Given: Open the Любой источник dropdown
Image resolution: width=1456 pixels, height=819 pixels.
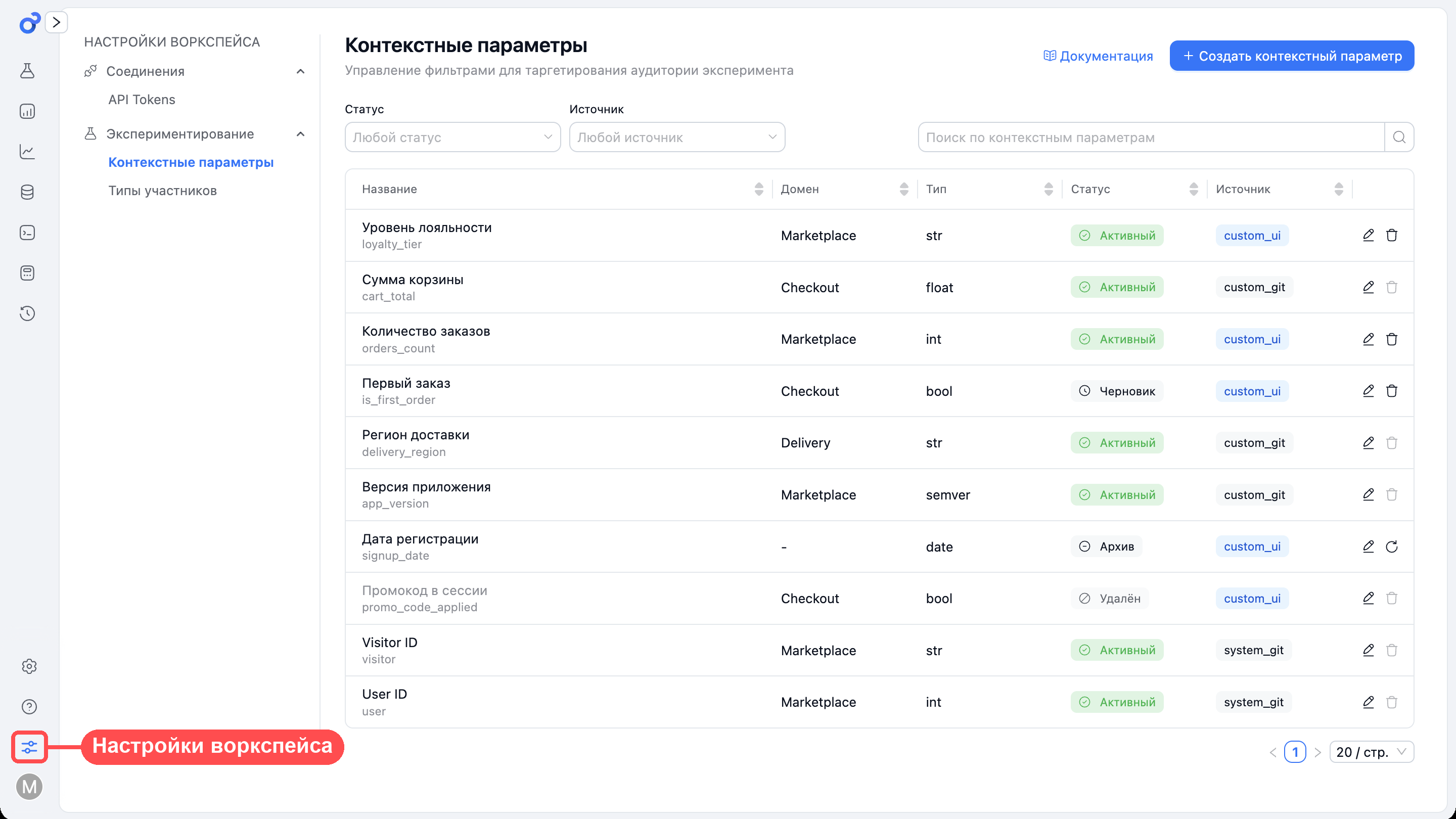Looking at the screenshot, I should click(x=677, y=138).
